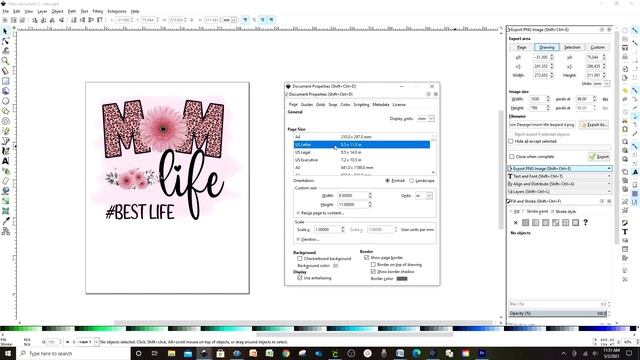Click the Export As button
This screenshot has height=360, width=640.
pos(594,125)
